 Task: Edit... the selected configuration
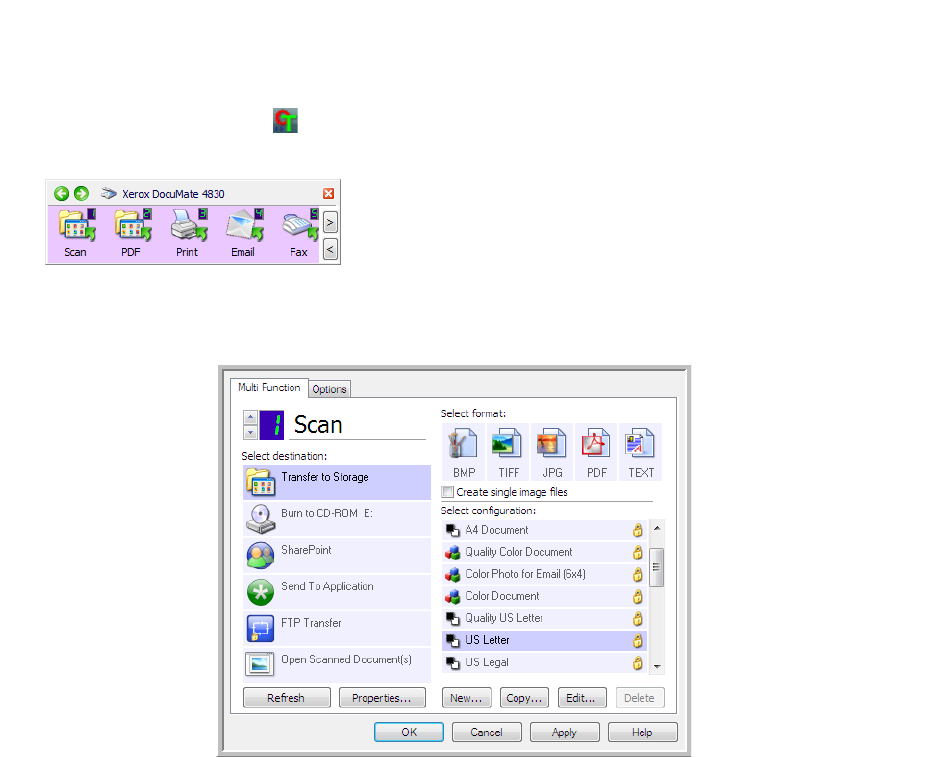point(582,698)
